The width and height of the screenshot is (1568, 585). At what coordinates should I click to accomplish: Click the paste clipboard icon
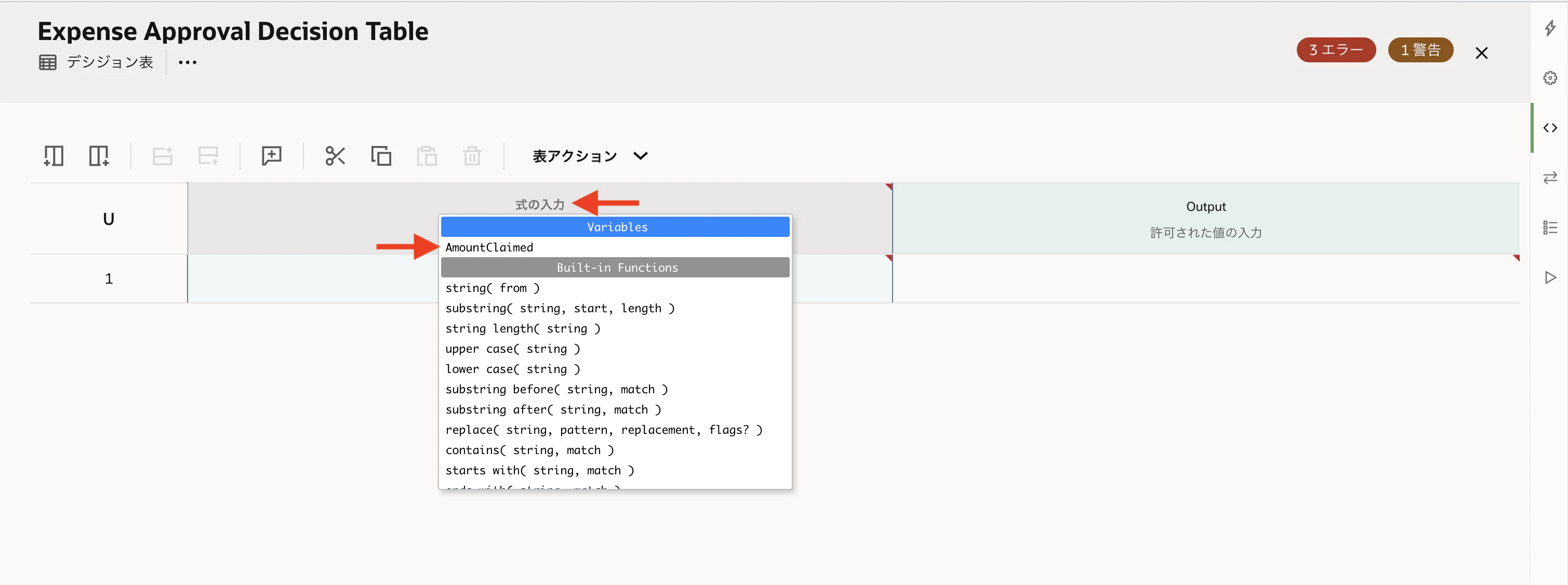coord(427,156)
